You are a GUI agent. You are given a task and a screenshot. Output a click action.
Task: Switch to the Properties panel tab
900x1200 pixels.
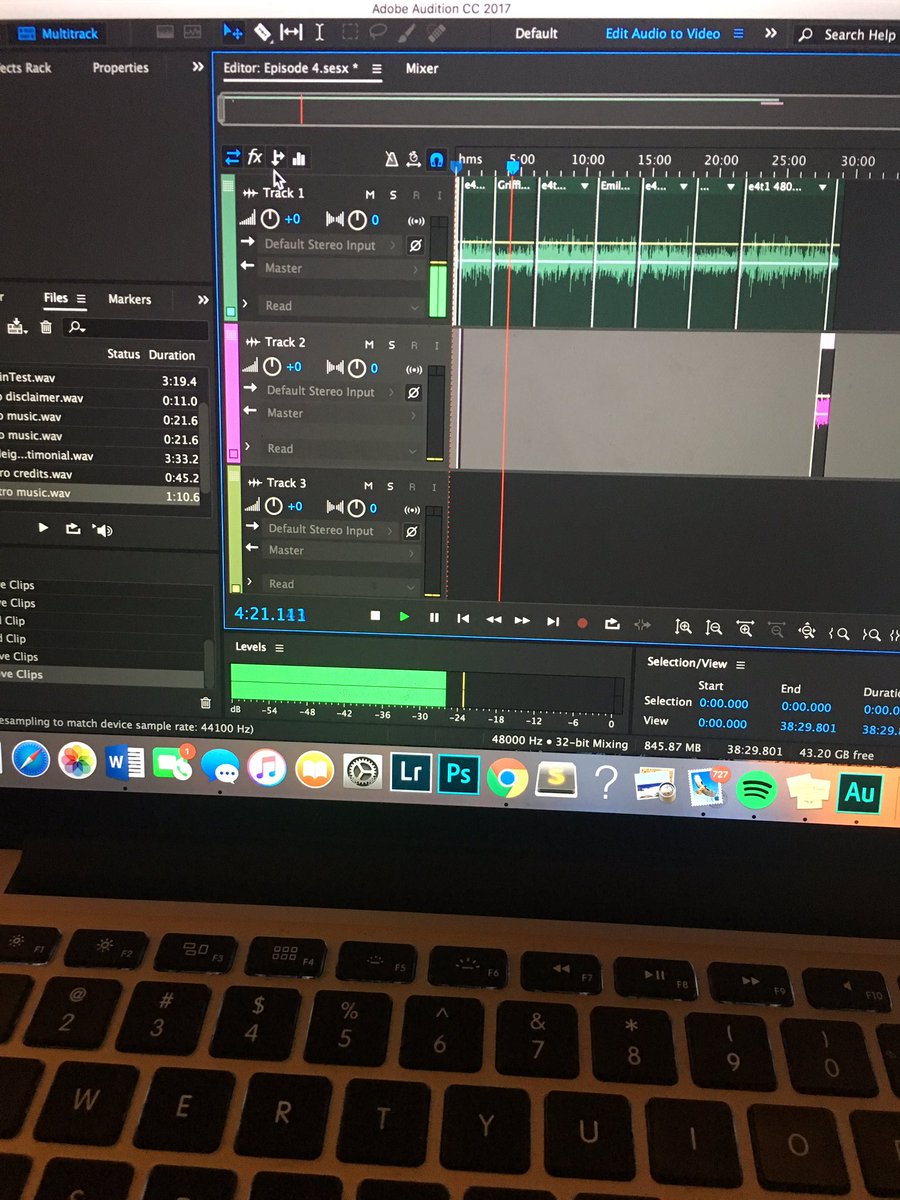(x=120, y=68)
